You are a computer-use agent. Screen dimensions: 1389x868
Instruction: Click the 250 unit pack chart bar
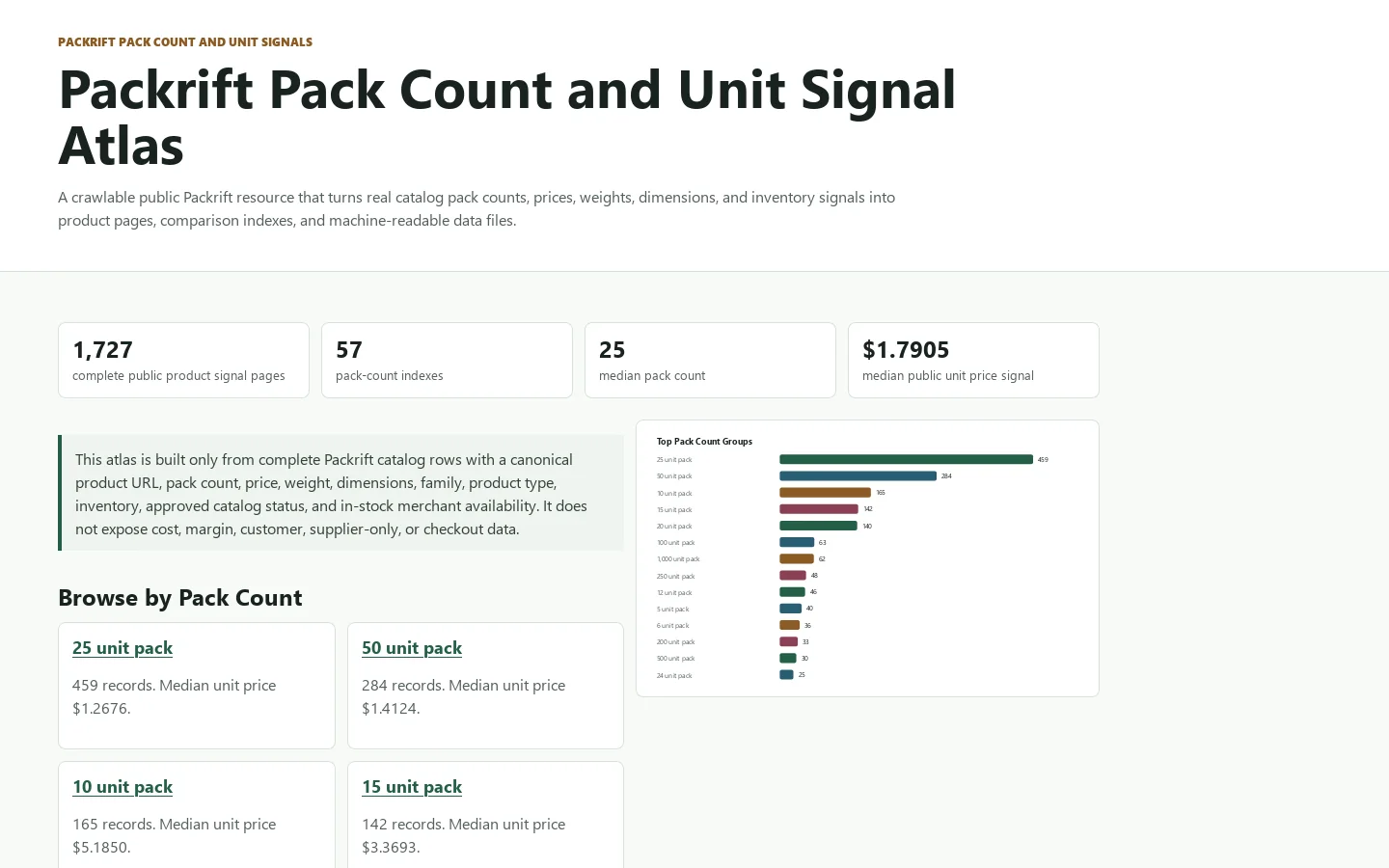point(793,576)
